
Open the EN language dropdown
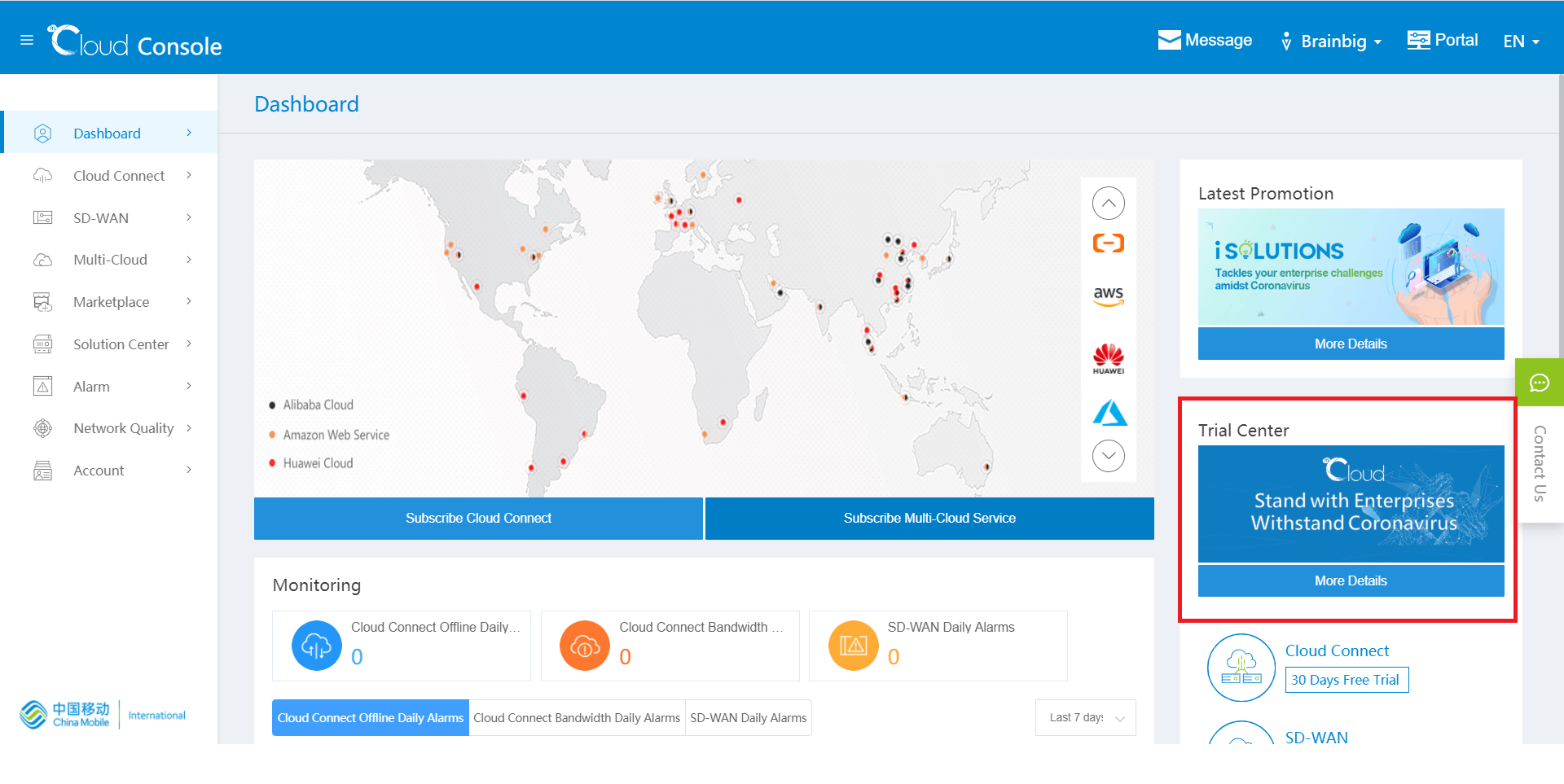pyautogui.click(x=1521, y=41)
